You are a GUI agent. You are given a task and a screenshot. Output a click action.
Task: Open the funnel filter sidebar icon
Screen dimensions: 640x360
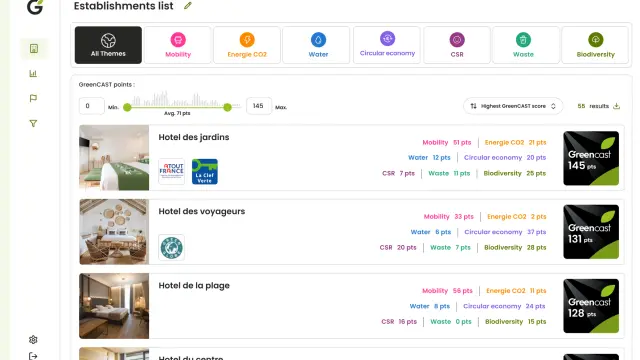tap(33, 123)
